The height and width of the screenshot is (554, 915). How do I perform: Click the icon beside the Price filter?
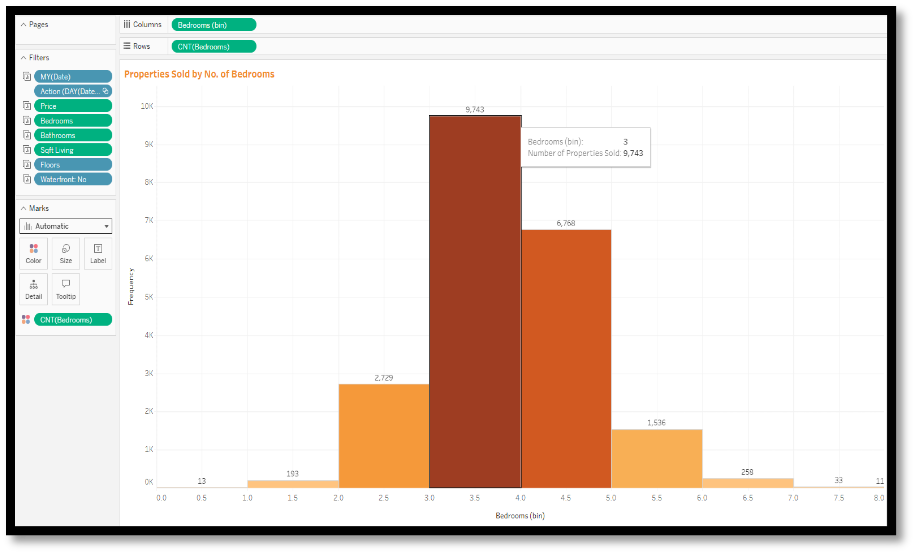(x=27, y=106)
